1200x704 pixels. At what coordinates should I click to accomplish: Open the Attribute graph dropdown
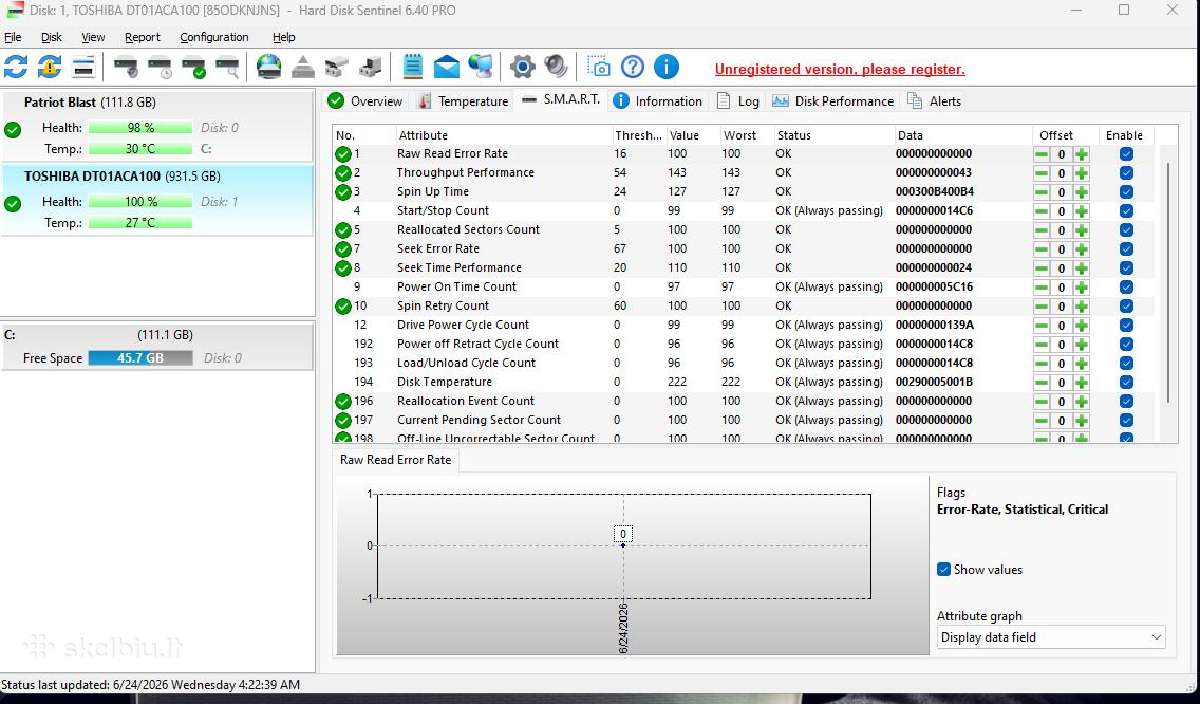pos(1051,637)
